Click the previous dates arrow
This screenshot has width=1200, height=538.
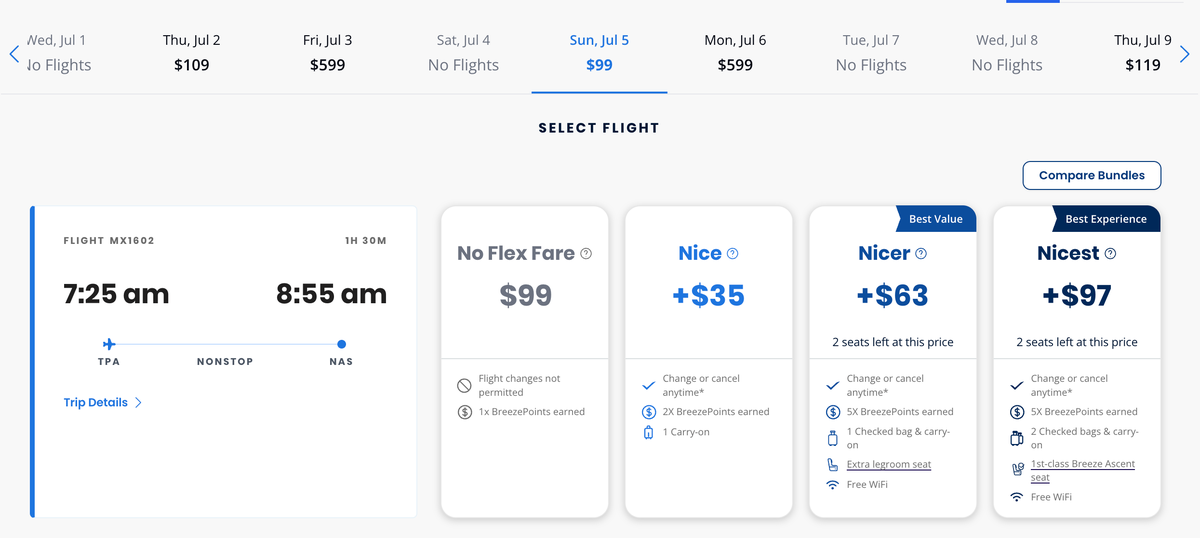click(14, 54)
